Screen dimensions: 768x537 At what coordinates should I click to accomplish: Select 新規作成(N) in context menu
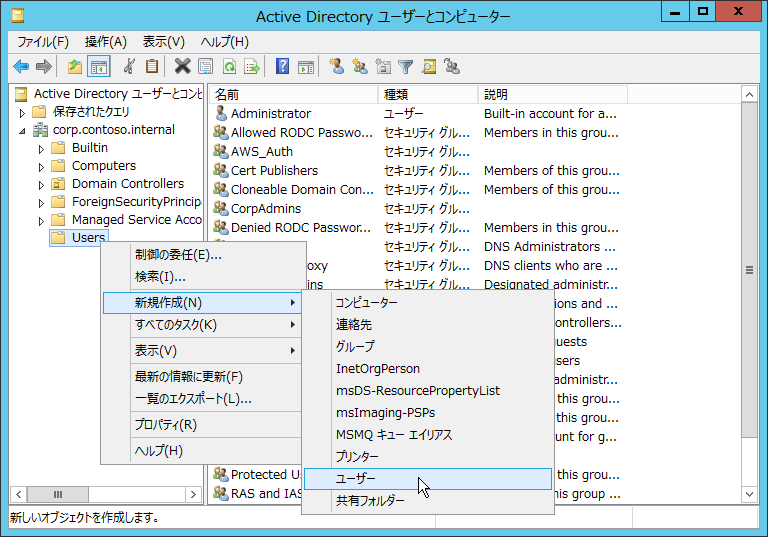click(x=201, y=303)
